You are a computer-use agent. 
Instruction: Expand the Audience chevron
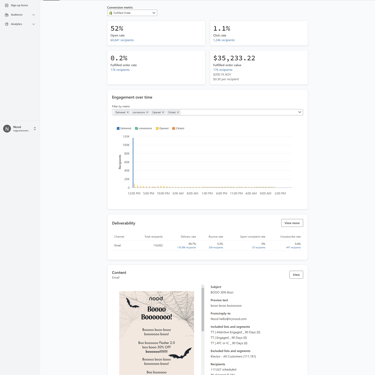33,15
